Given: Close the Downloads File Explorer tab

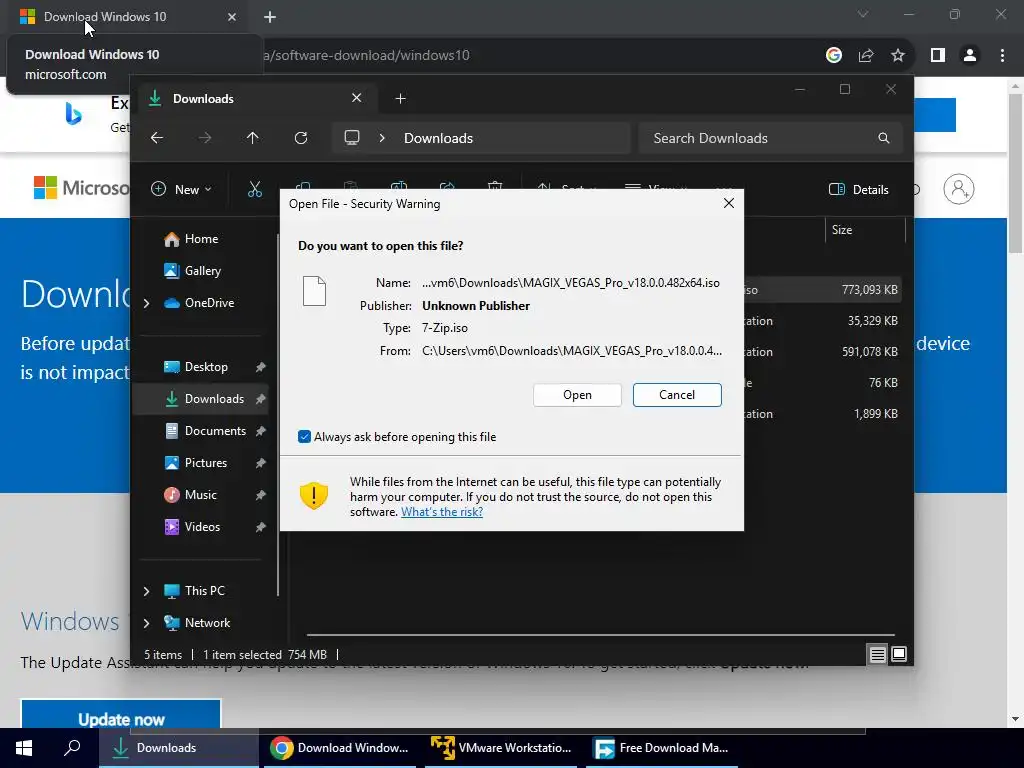Looking at the screenshot, I should pyautogui.click(x=357, y=98).
